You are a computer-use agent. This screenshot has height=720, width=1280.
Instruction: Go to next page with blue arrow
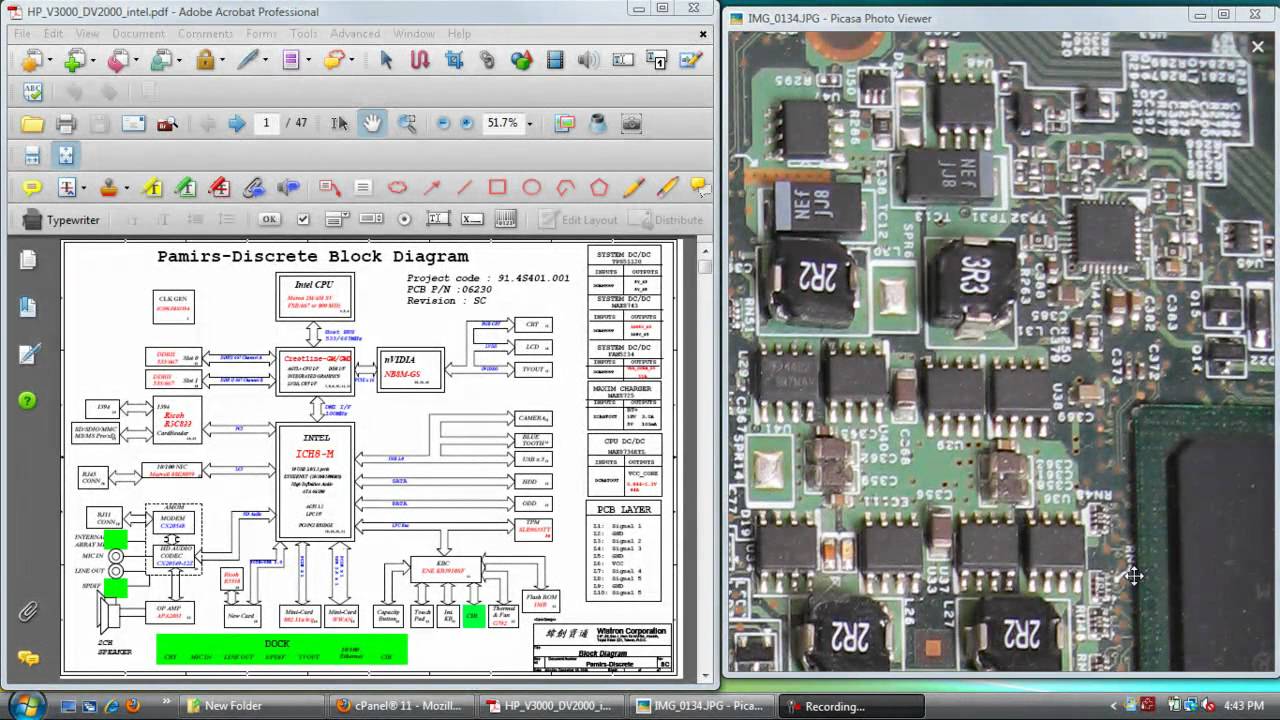237,124
